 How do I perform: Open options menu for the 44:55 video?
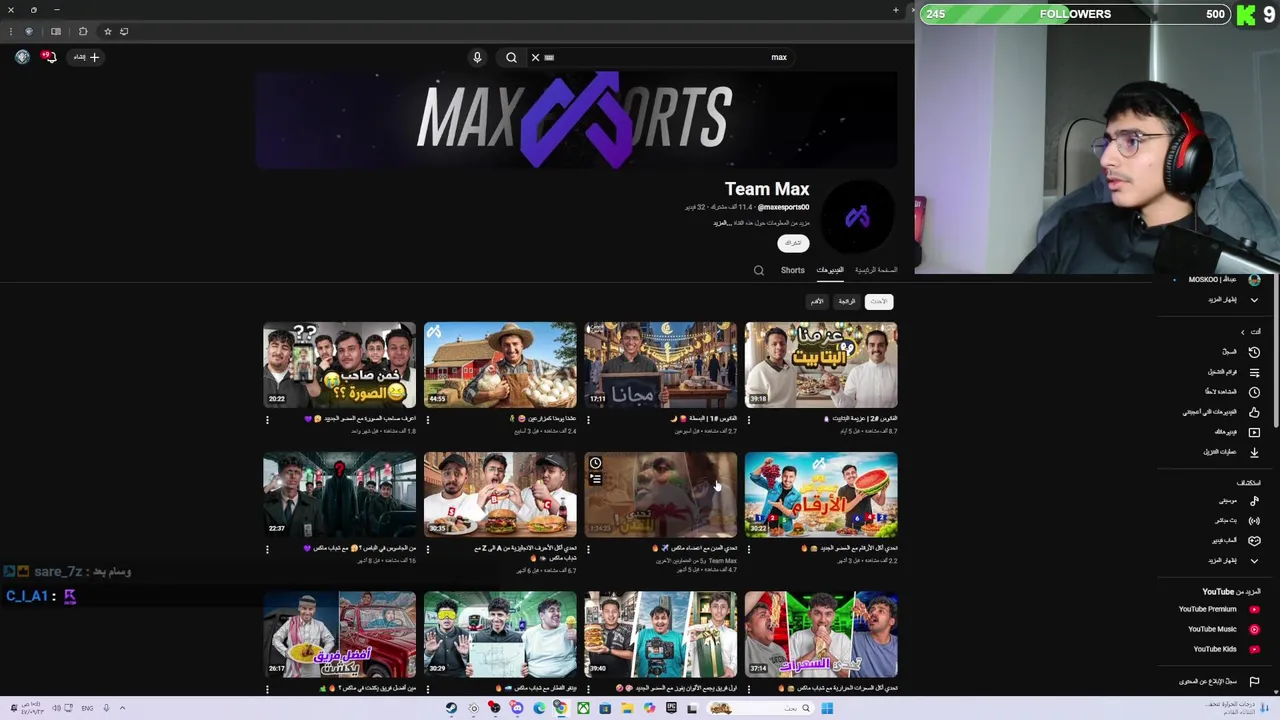(x=428, y=420)
